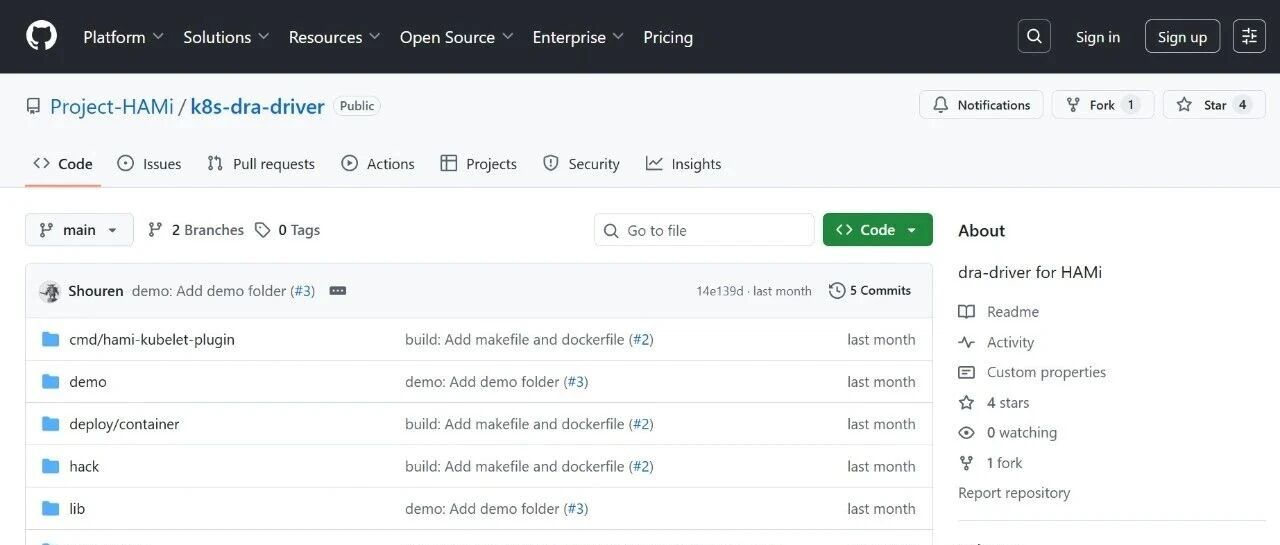1280x545 pixels.
Task: Open the Pricing page
Action: click(x=668, y=37)
